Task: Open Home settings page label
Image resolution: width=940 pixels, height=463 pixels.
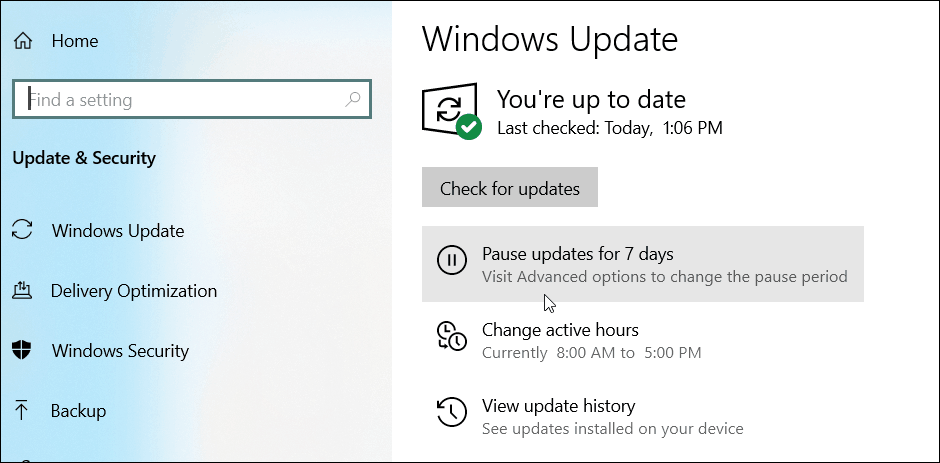Action: coord(75,41)
